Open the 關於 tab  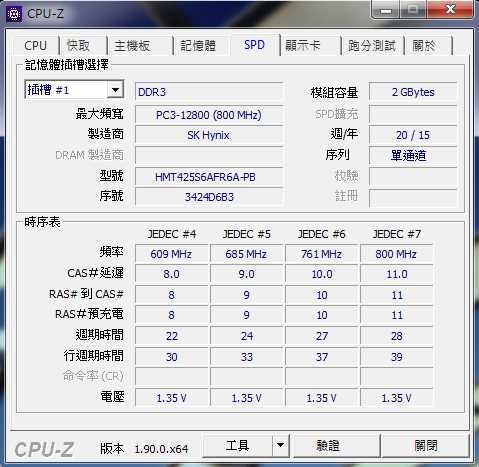424,45
